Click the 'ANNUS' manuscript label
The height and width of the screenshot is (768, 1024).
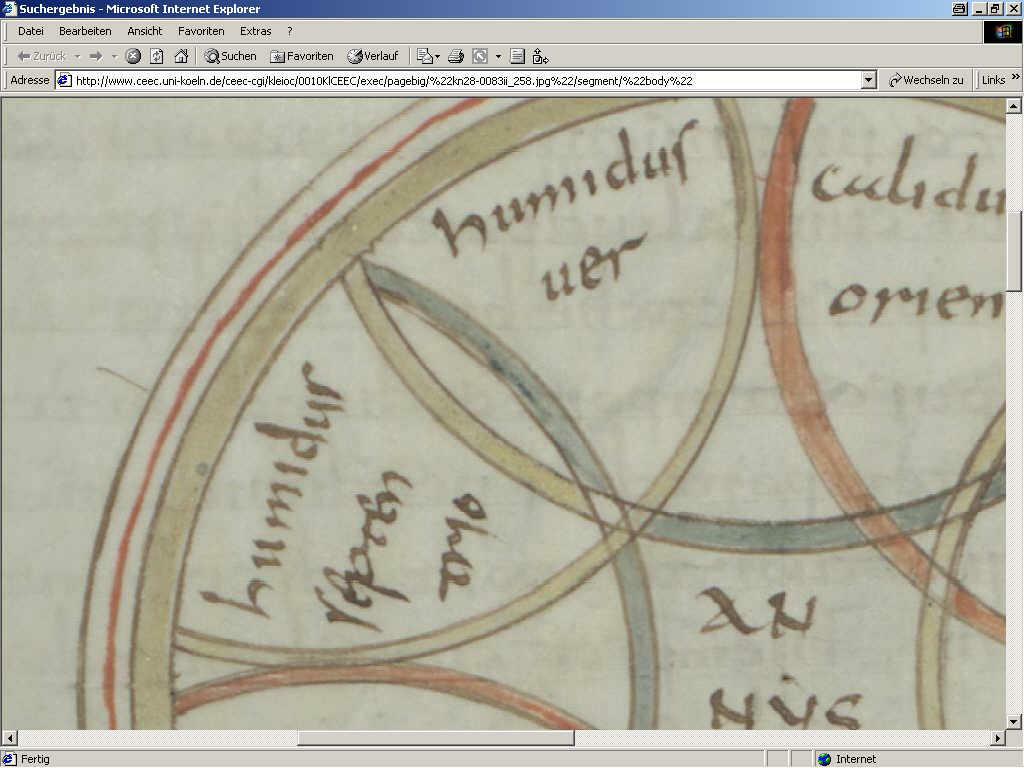(780, 658)
